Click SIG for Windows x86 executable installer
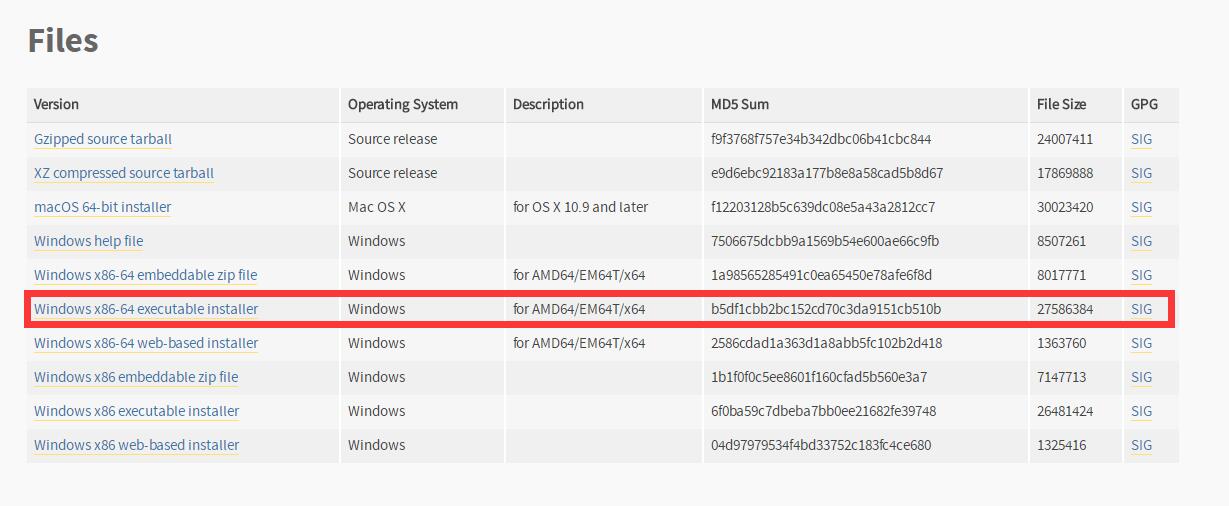Screen dimensions: 1229x506 [x=1141, y=411]
